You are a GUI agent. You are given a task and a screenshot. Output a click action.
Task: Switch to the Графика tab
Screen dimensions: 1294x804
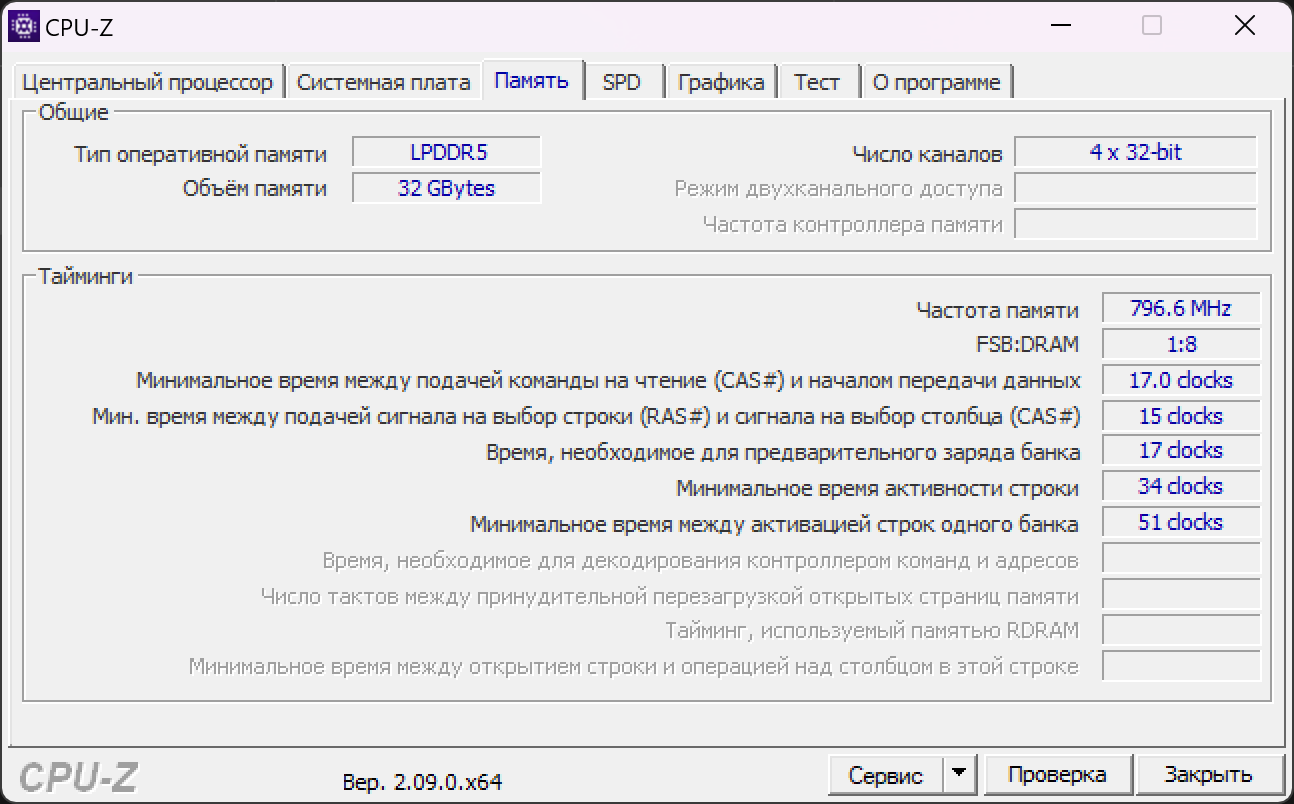click(x=720, y=82)
